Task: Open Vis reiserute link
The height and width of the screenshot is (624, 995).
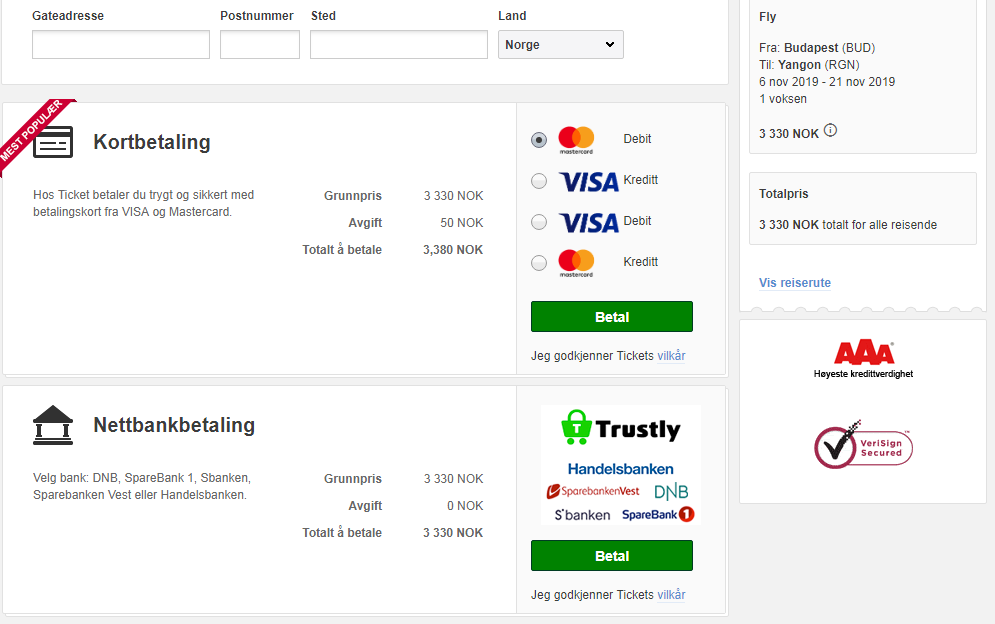Action: [x=794, y=282]
